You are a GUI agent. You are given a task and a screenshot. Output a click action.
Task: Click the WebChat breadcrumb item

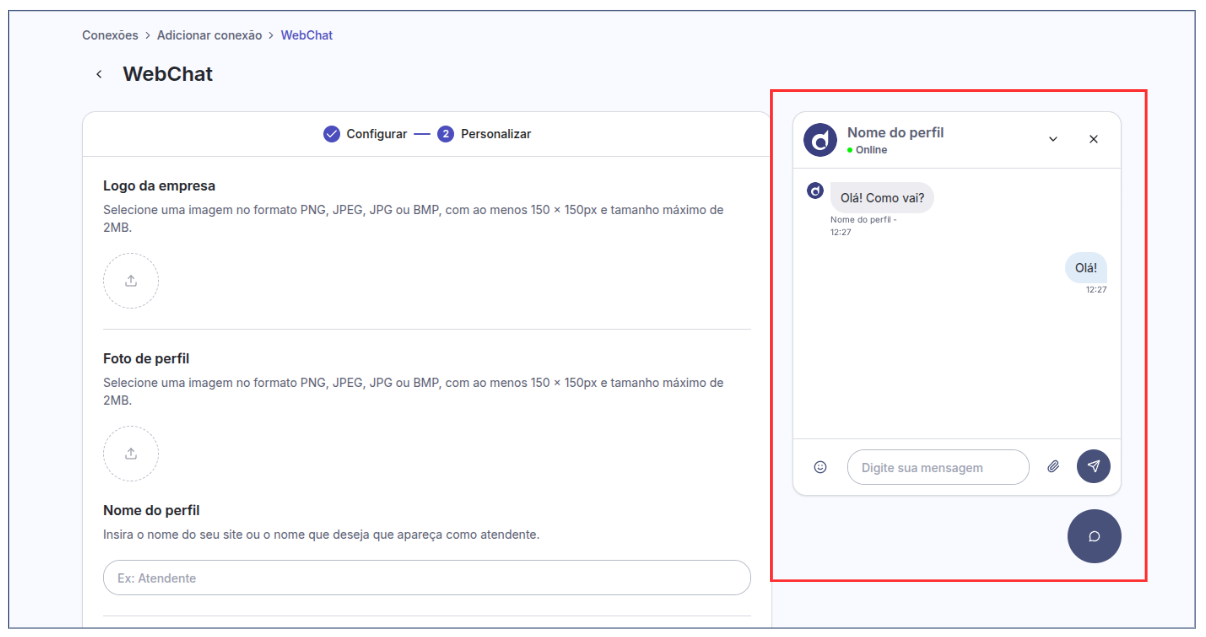[306, 35]
